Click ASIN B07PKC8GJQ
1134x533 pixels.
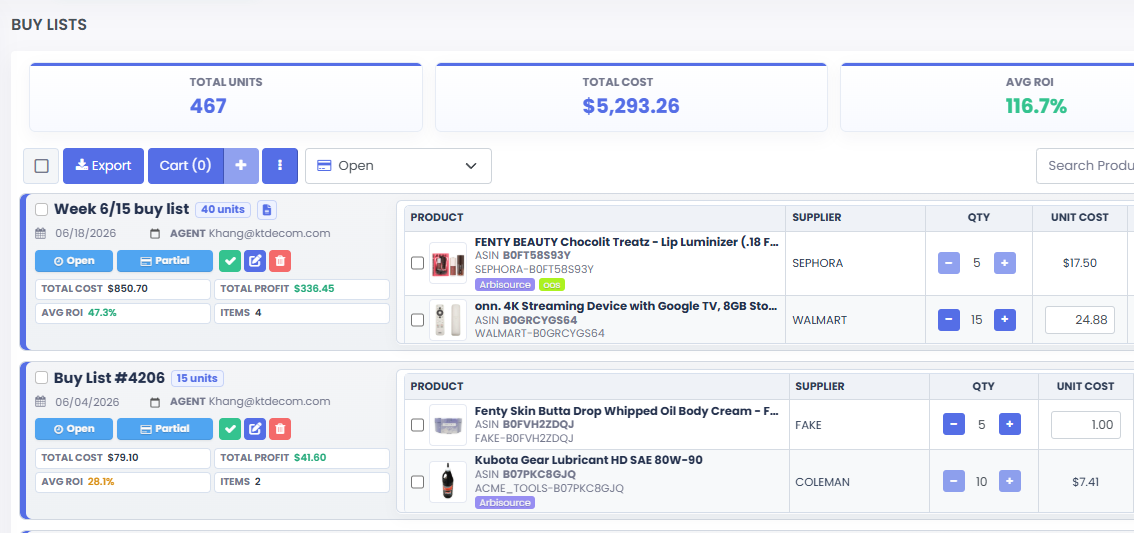point(540,474)
